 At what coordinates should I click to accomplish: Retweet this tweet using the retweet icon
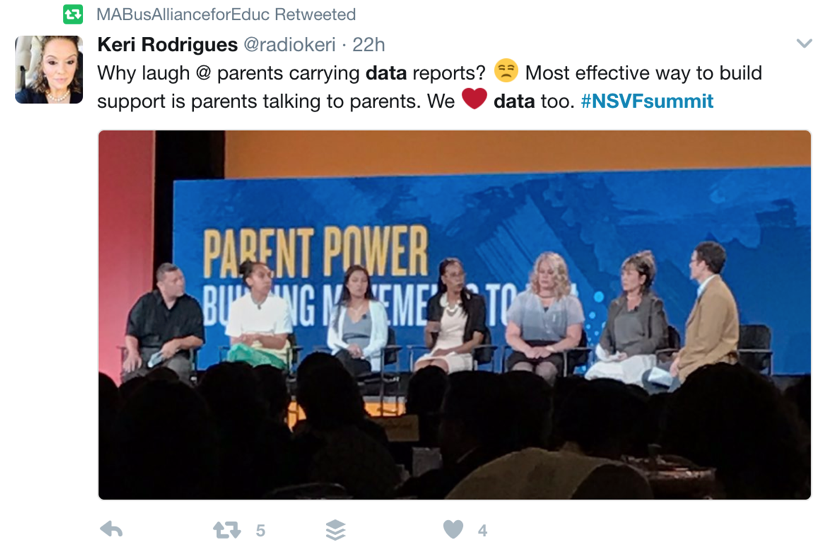pos(227,530)
